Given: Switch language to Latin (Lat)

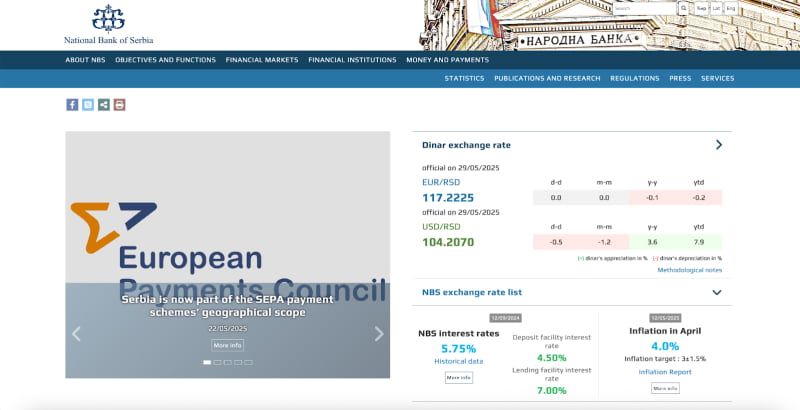Looking at the screenshot, I should point(717,8).
